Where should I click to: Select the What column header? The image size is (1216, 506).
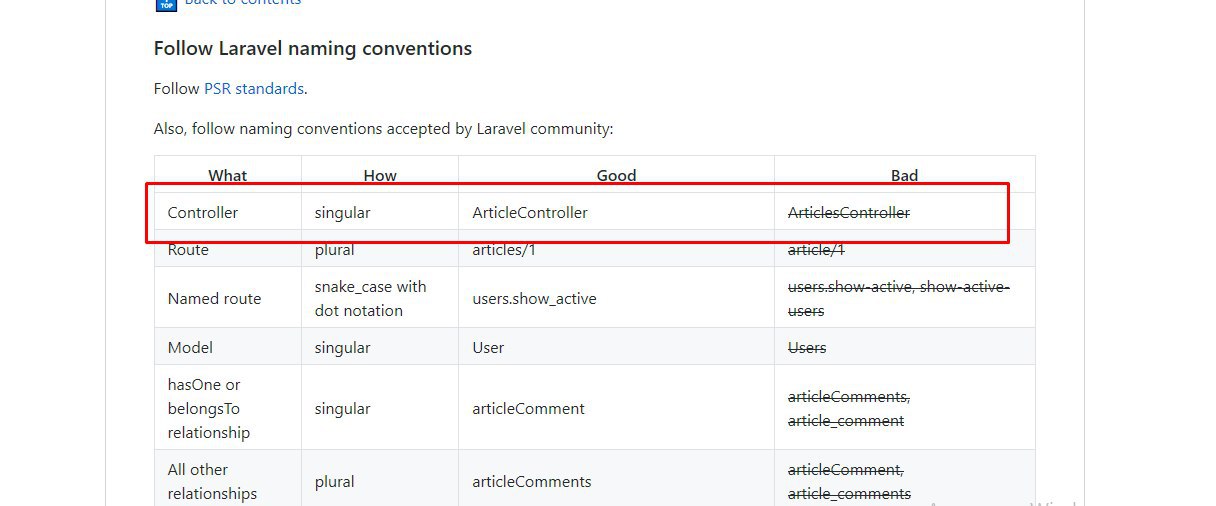click(228, 175)
